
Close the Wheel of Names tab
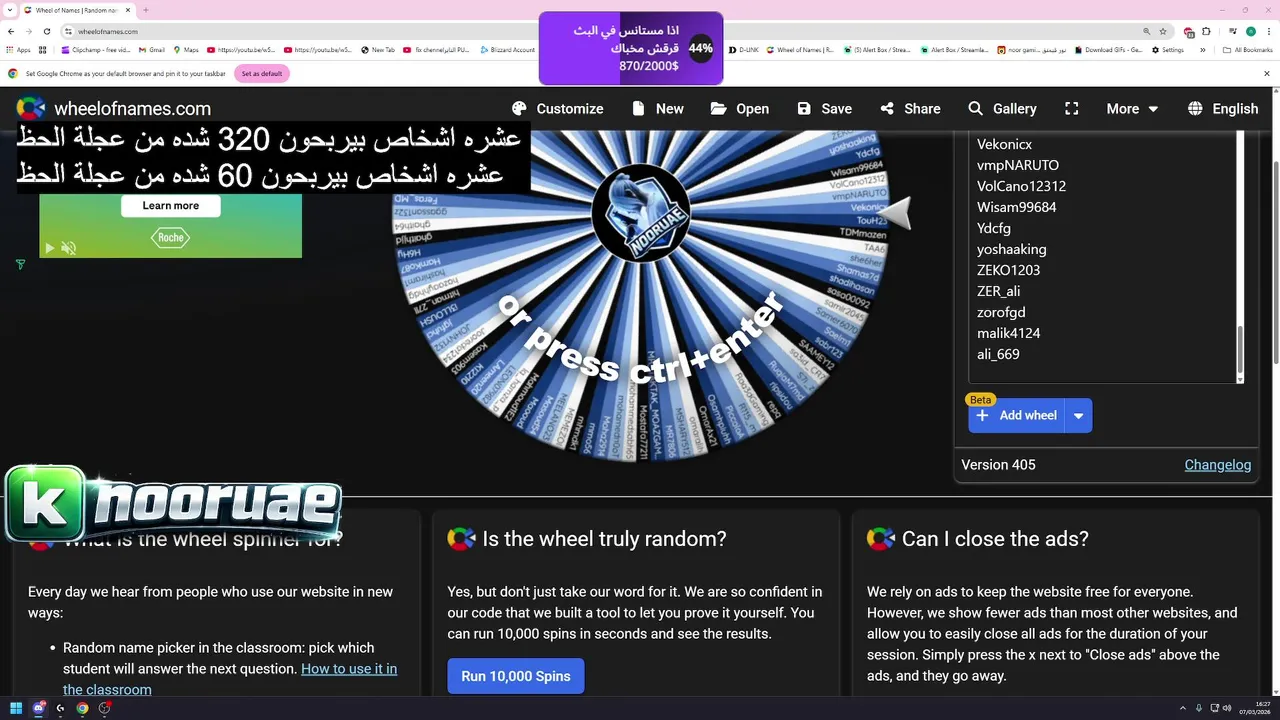tap(130, 10)
